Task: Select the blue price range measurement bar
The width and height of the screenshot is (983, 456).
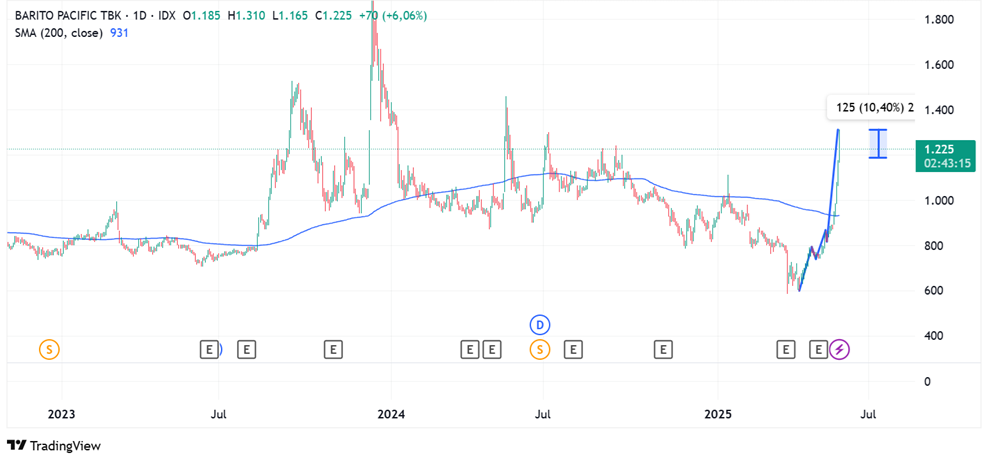Action: pyautogui.click(x=878, y=143)
